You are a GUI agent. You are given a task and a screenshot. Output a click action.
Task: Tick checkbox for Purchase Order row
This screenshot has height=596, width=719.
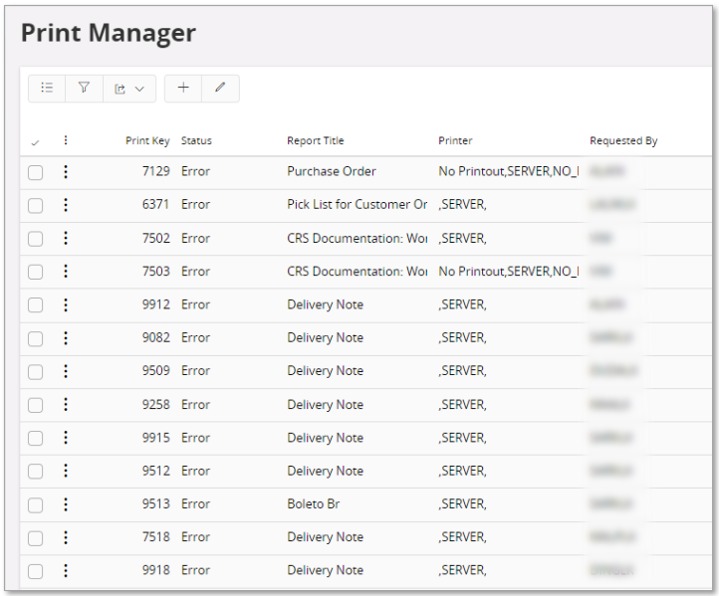pos(35,171)
